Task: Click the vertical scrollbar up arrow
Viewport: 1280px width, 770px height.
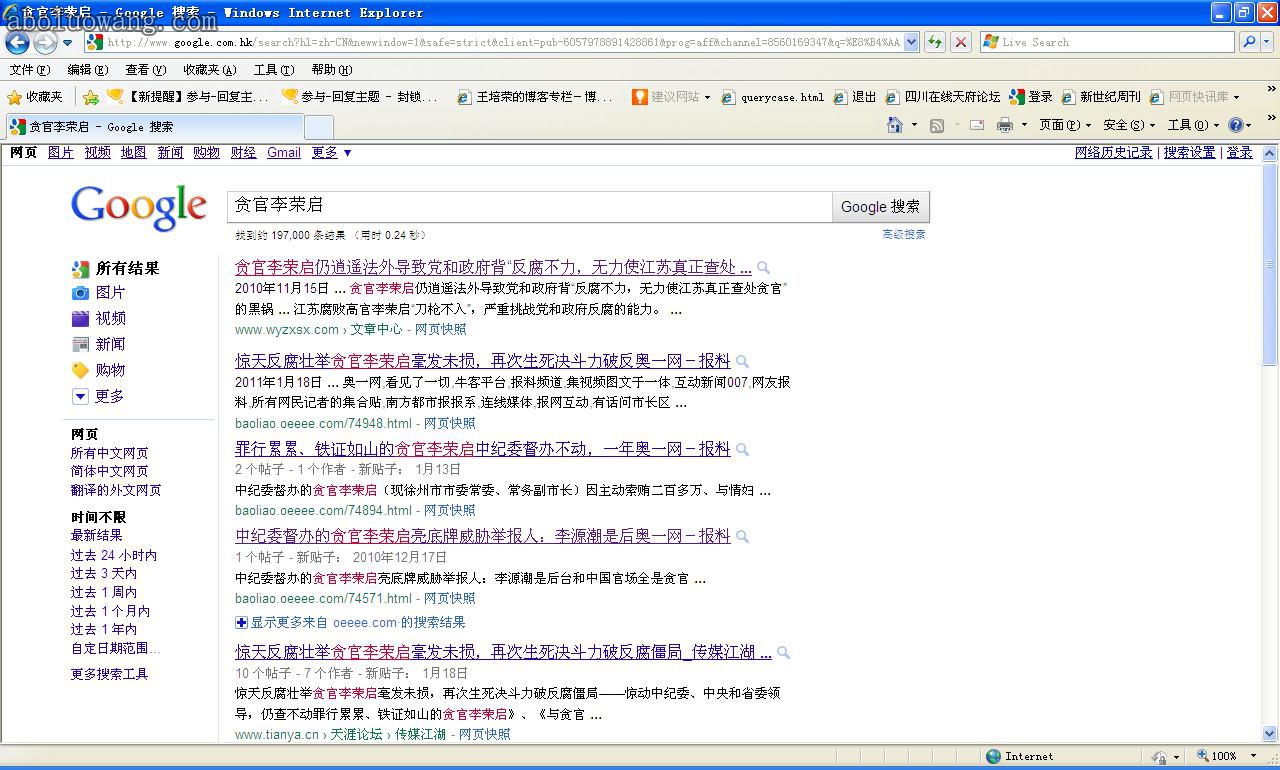Action: pyautogui.click(x=1270, y=154)
